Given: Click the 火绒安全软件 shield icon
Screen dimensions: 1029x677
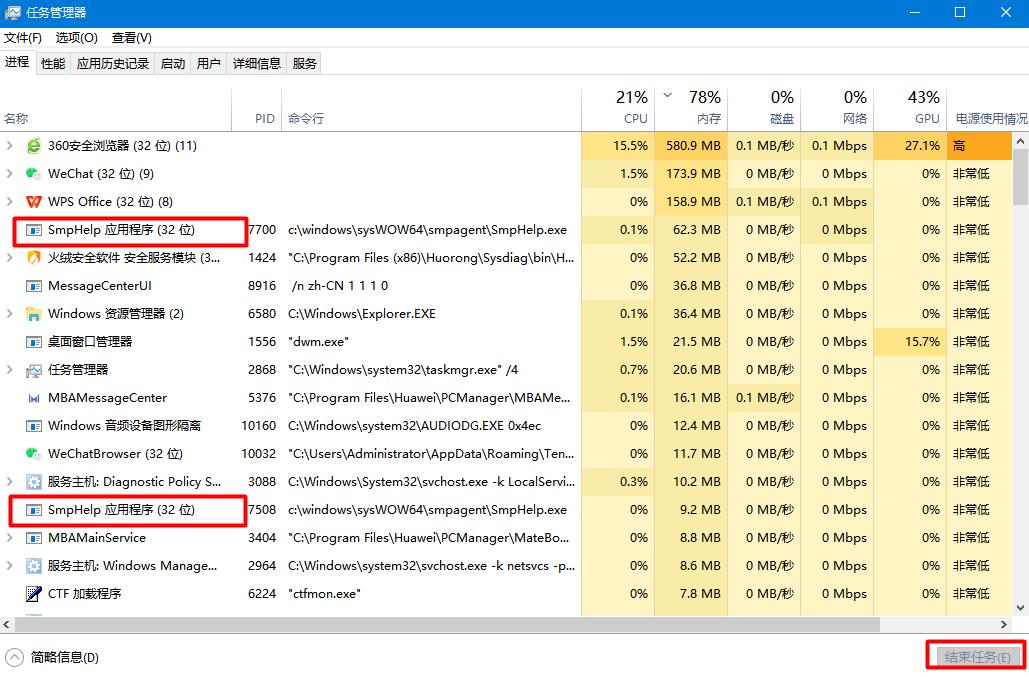Looking at the screenshot, I should click(33, 258).
